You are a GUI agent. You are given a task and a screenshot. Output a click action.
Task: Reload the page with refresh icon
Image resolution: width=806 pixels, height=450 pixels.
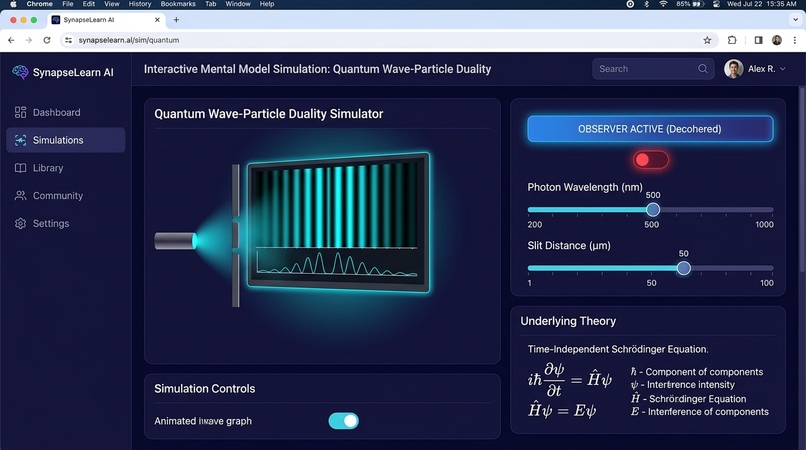tap(47, 40)
